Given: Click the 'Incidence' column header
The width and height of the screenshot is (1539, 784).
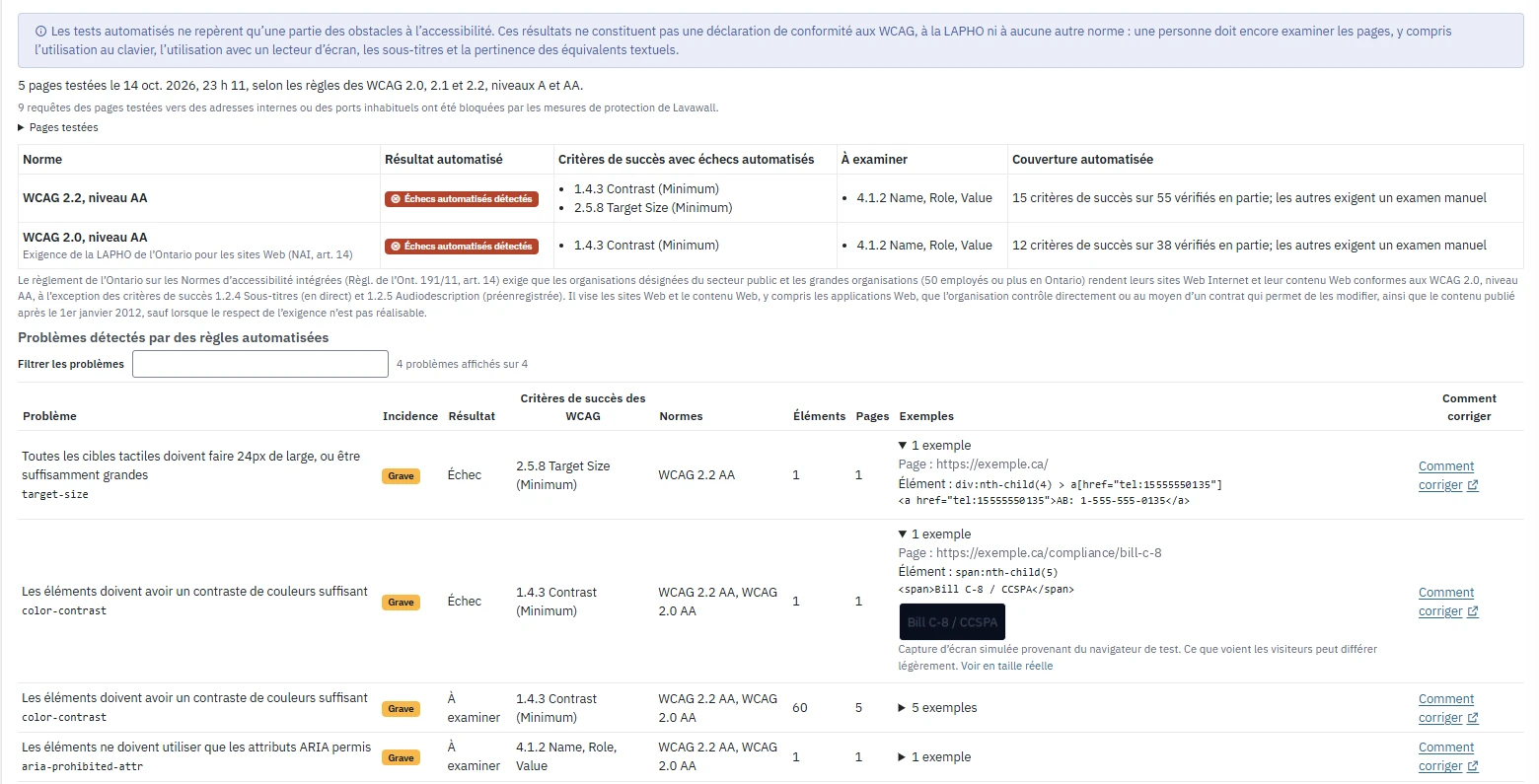Looking at the screenshot, I should [410, 416].
